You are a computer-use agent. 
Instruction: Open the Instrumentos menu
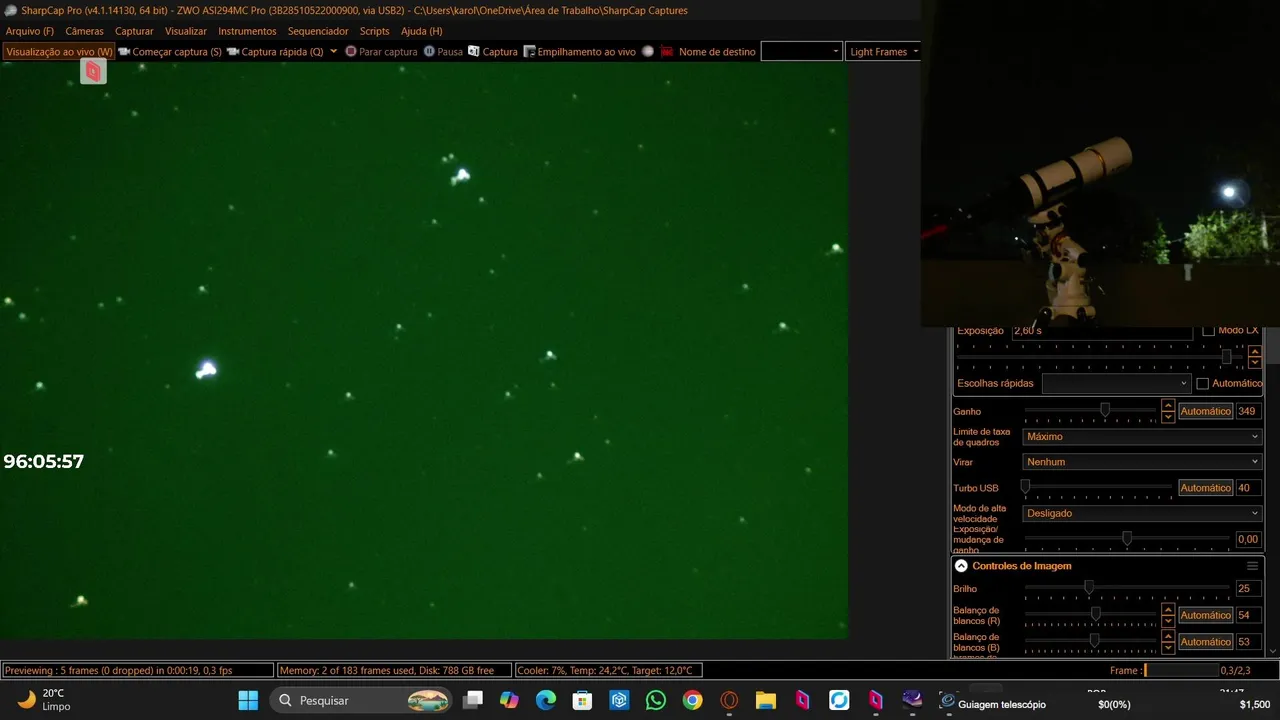pyautogui.click(x=247, y=31)
